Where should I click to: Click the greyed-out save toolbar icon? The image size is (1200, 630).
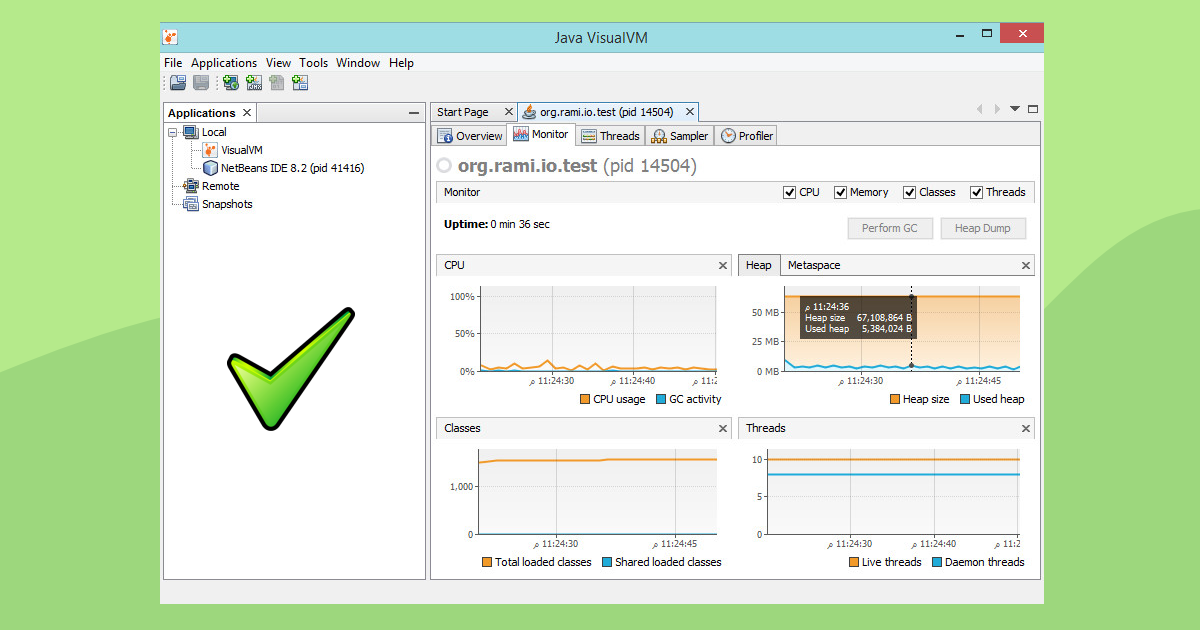201,83
